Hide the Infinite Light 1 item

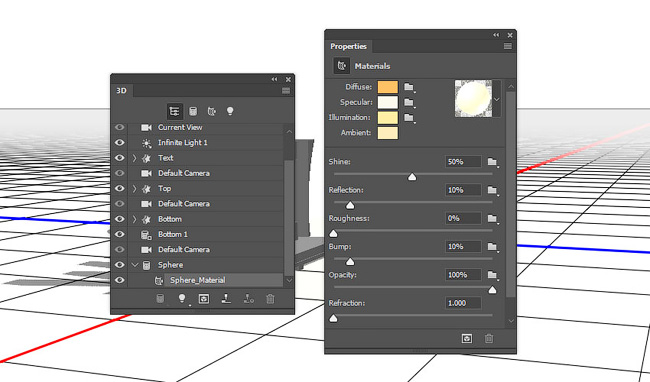119,143
